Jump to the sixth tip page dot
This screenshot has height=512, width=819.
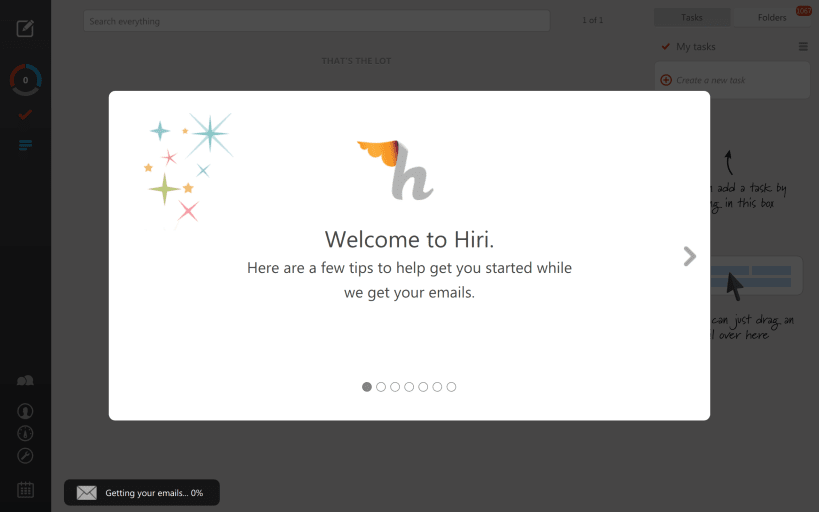pyautogui.click(x=437, y=387)
